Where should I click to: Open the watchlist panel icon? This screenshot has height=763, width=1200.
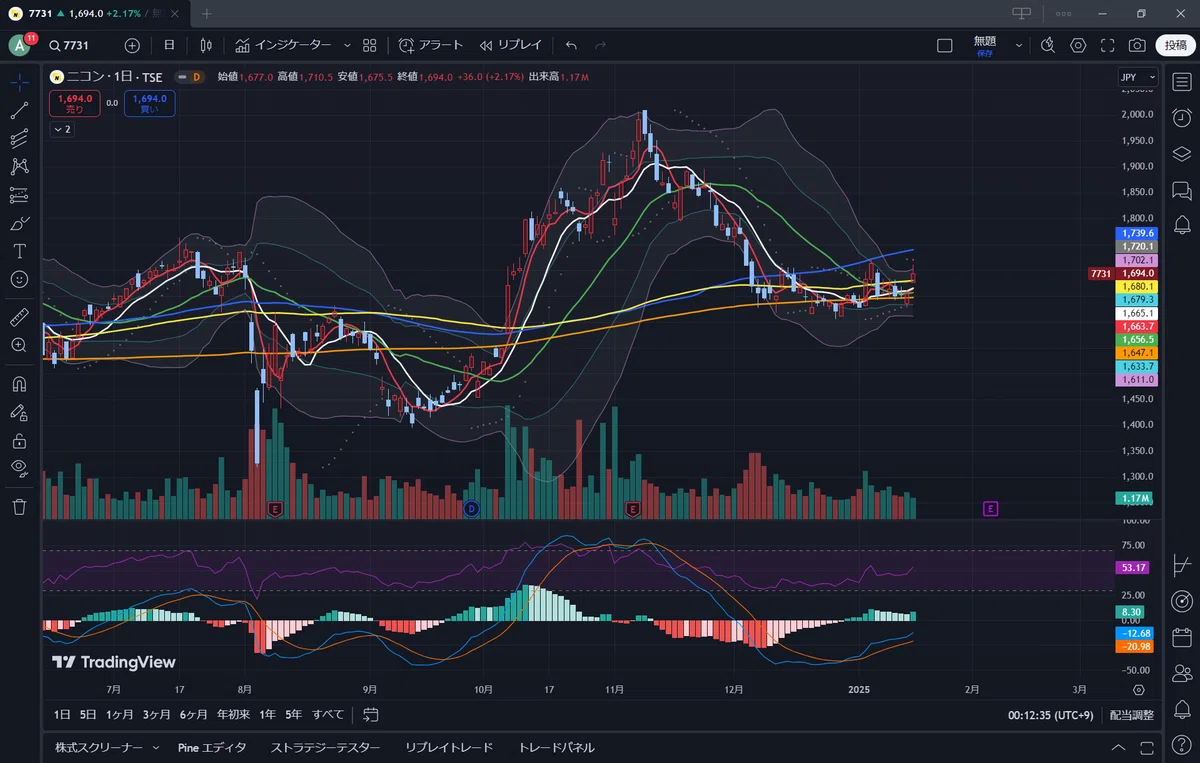pyautogui.click(x=1182, y=82)
